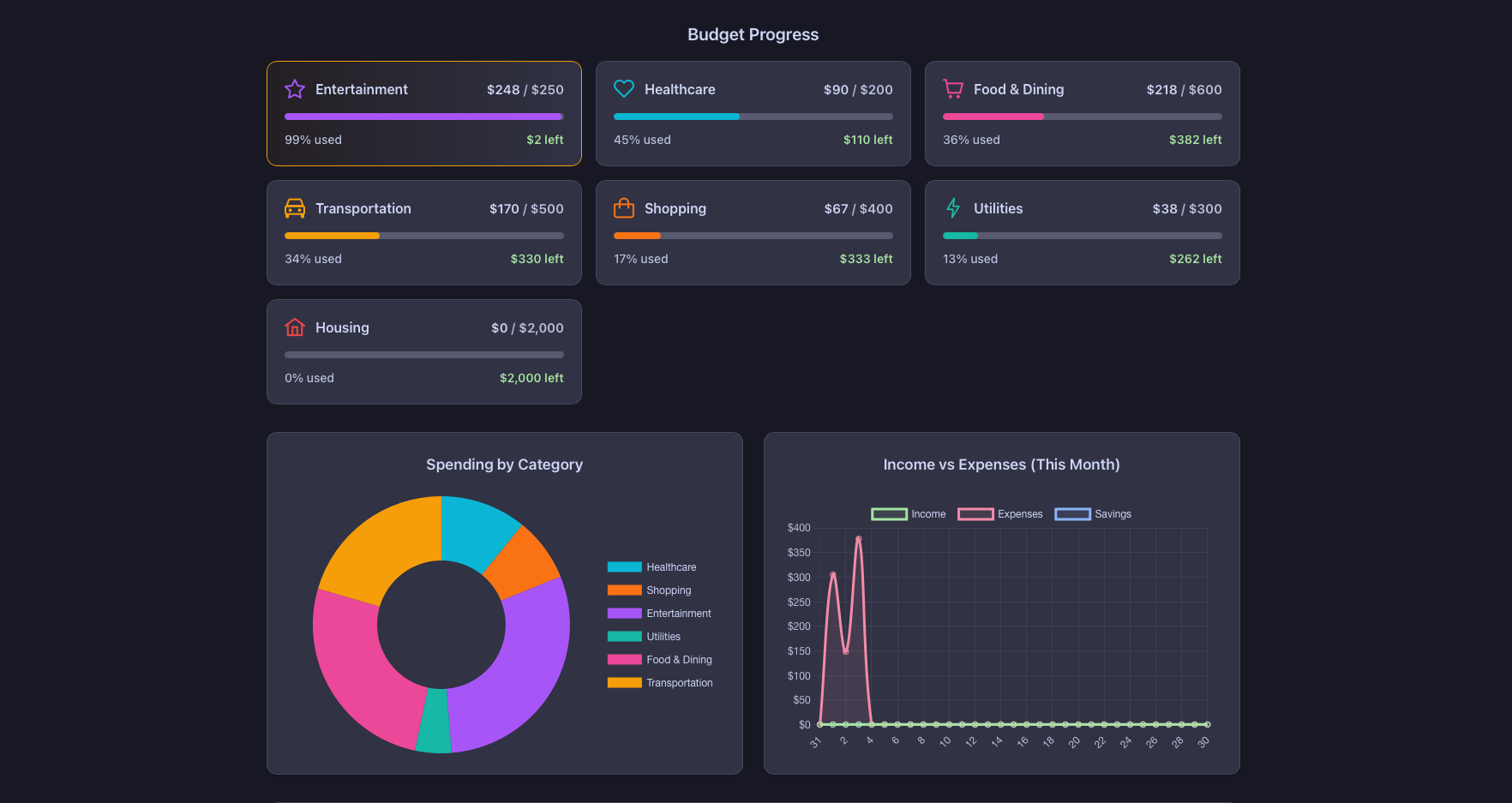Click the Transportation car icon
Viewport: 1512px width, 803px height.
[295, 207]
